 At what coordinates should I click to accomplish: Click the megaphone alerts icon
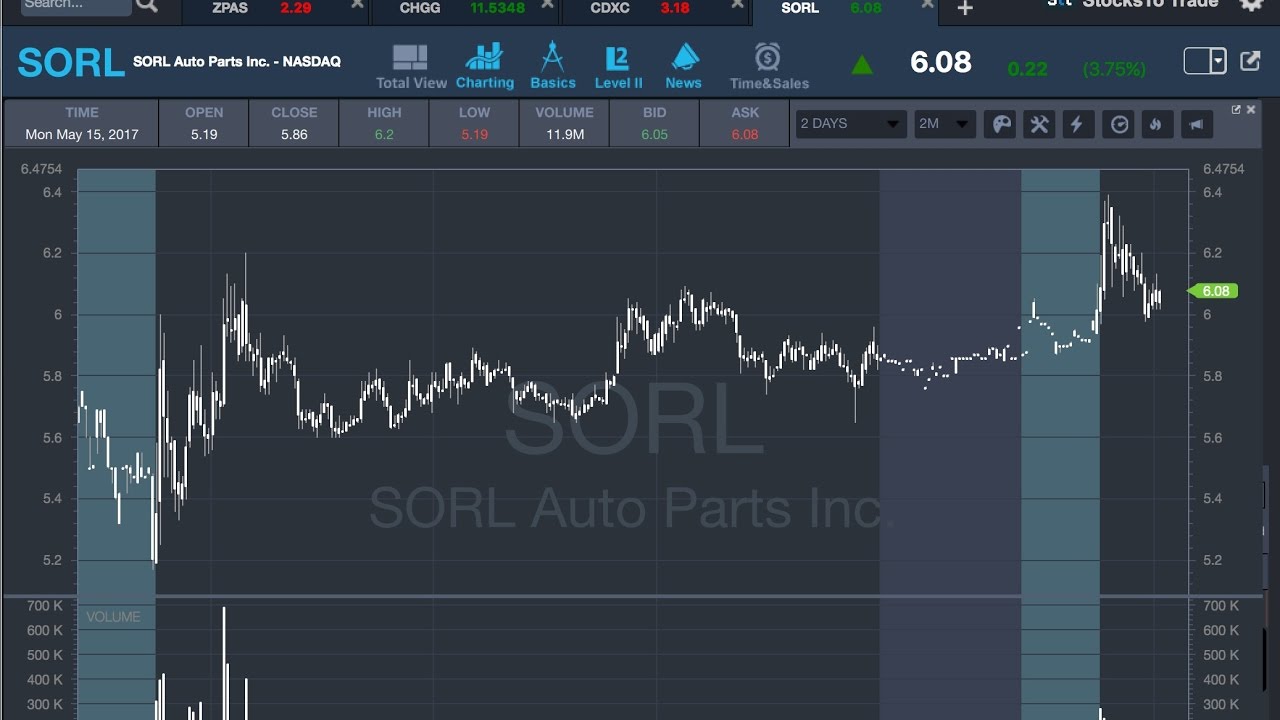coord(1195,124)
